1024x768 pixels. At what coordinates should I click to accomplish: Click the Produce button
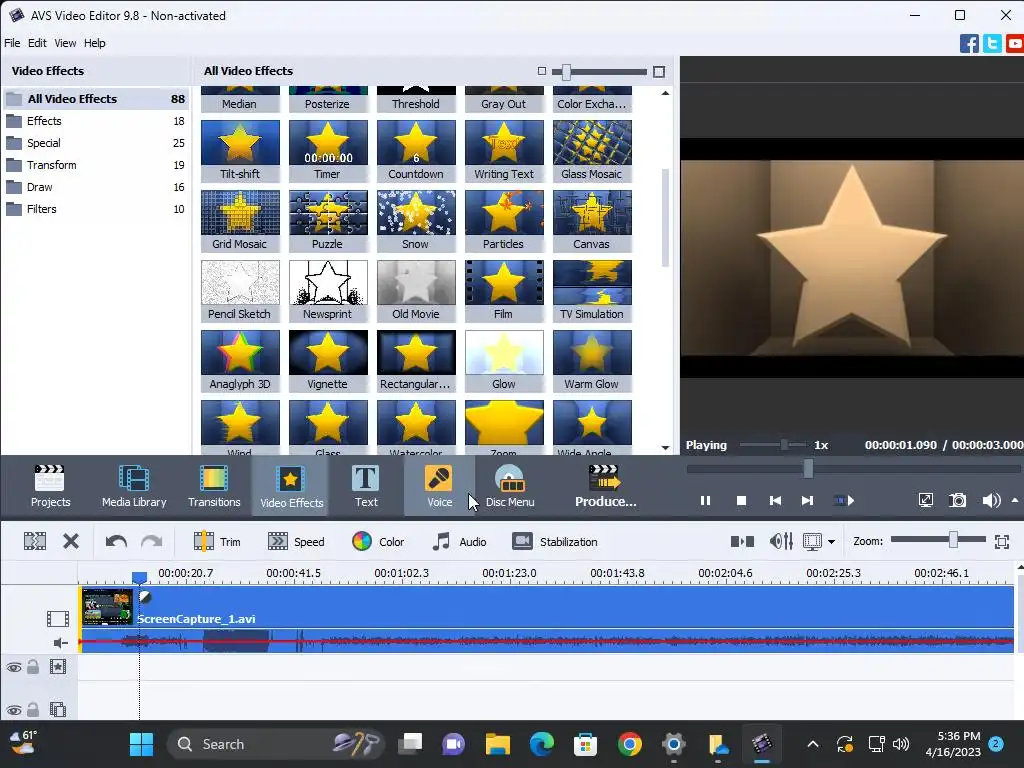(605, 486)
